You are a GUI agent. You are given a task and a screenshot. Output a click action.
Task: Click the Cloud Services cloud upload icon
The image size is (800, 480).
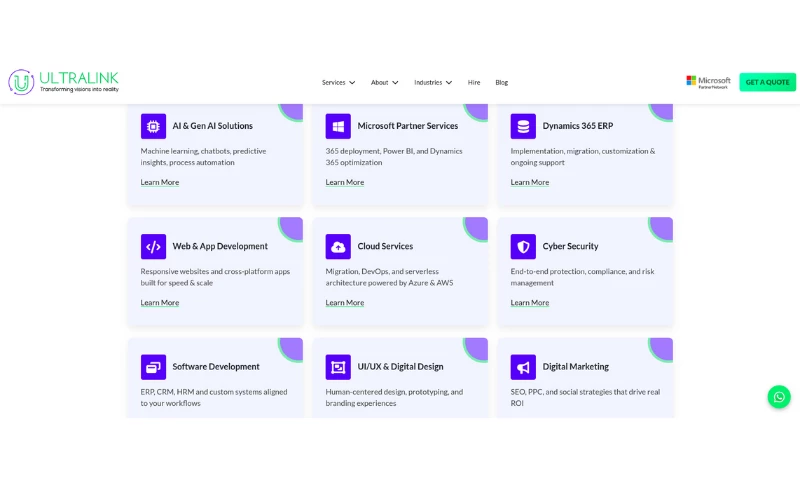(x=338, y=246)
